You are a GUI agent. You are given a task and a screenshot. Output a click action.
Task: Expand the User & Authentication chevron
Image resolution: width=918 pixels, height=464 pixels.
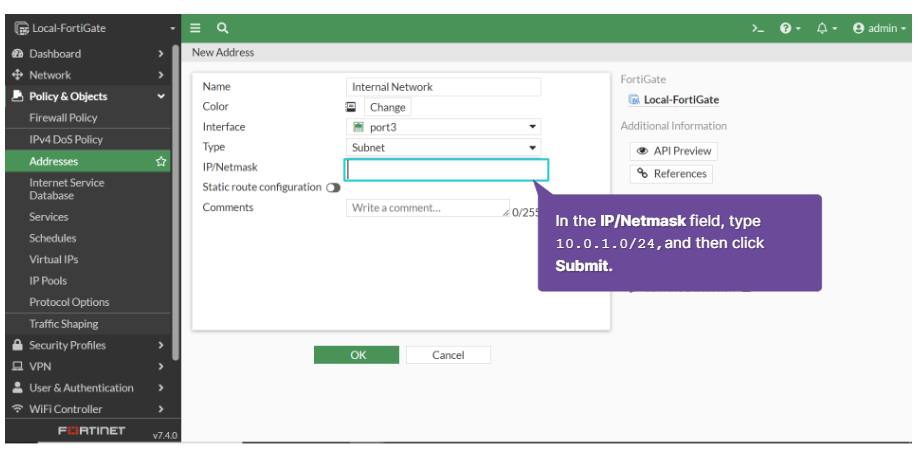coord(160,388)
